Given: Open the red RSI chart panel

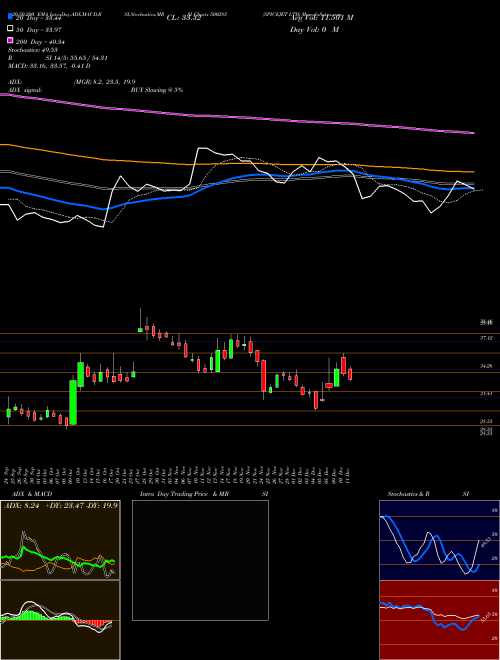Looking at the screenshot, I should point(439,620).
